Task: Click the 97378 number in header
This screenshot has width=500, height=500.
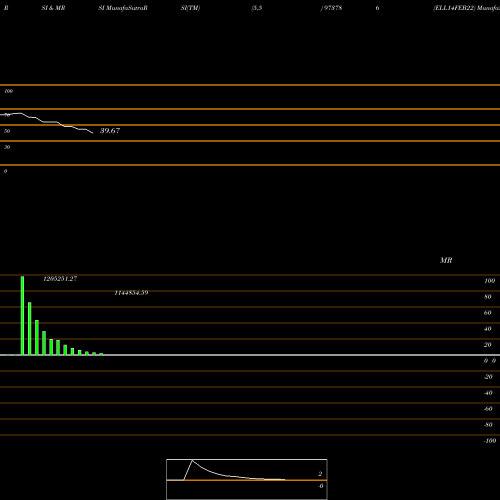Action: point(332,8)
